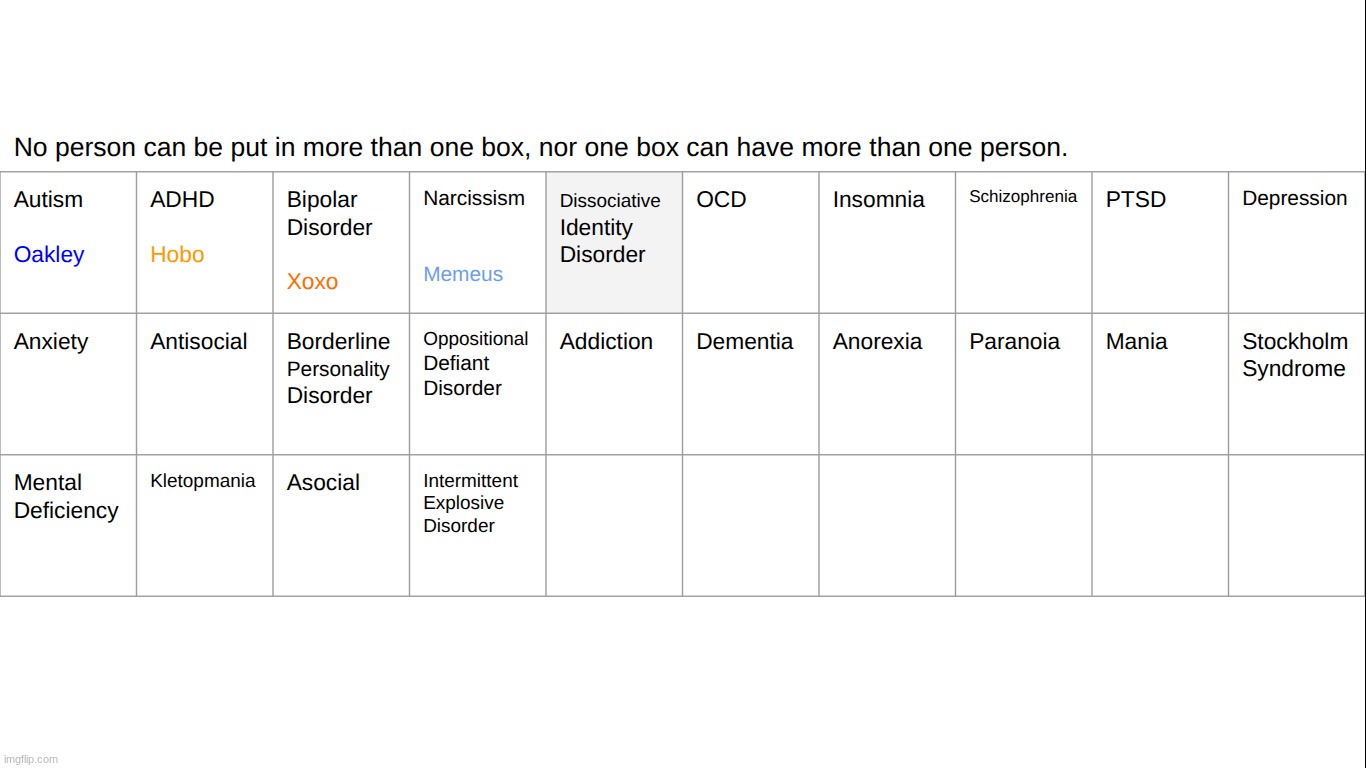Click the Intermittent Explosive Disorder box
1366x768 pixels.
477,525
